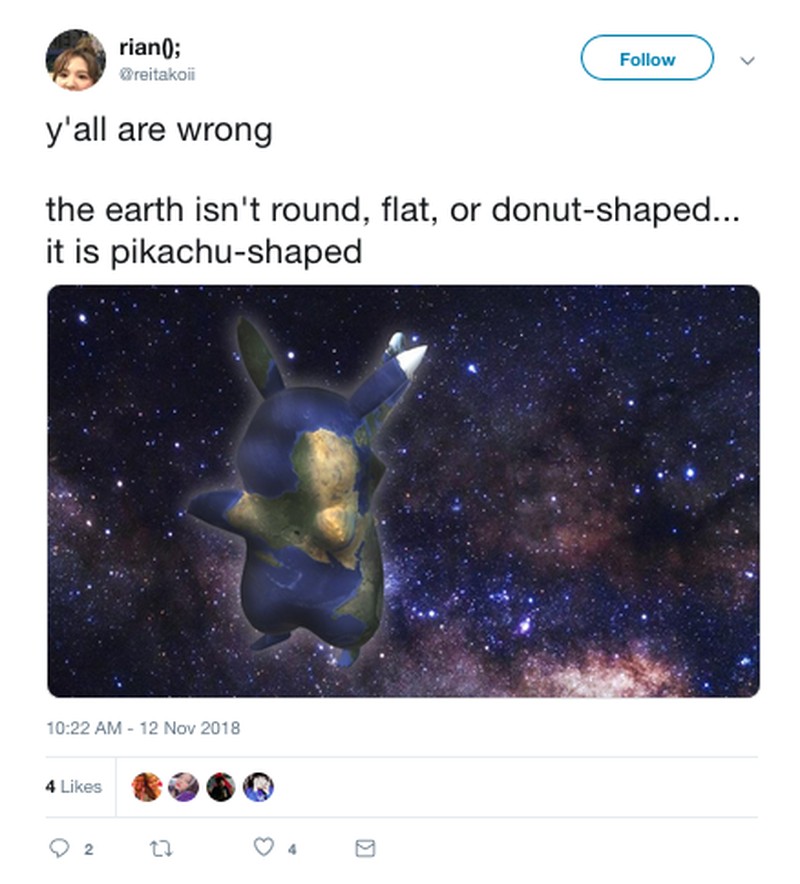Click the "y'all are wrong" tweet text

point(159,131)
